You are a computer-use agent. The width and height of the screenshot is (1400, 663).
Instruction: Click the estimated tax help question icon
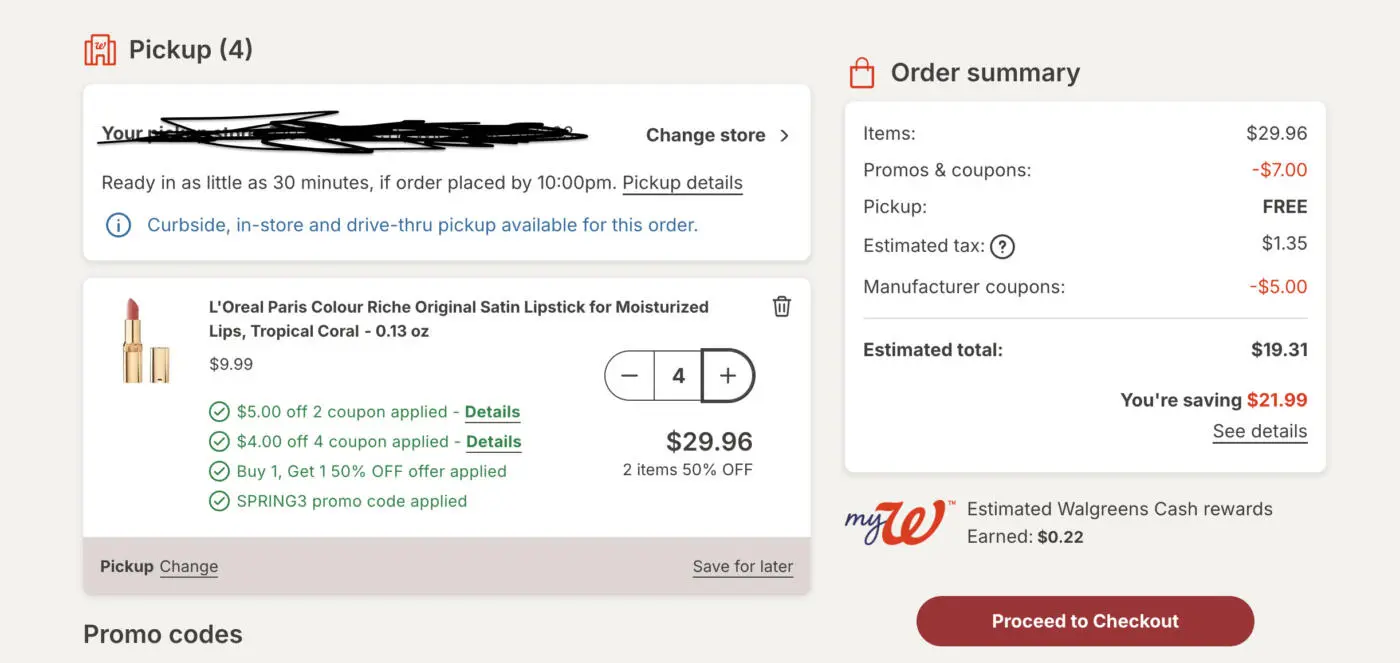click(1002, 247)
